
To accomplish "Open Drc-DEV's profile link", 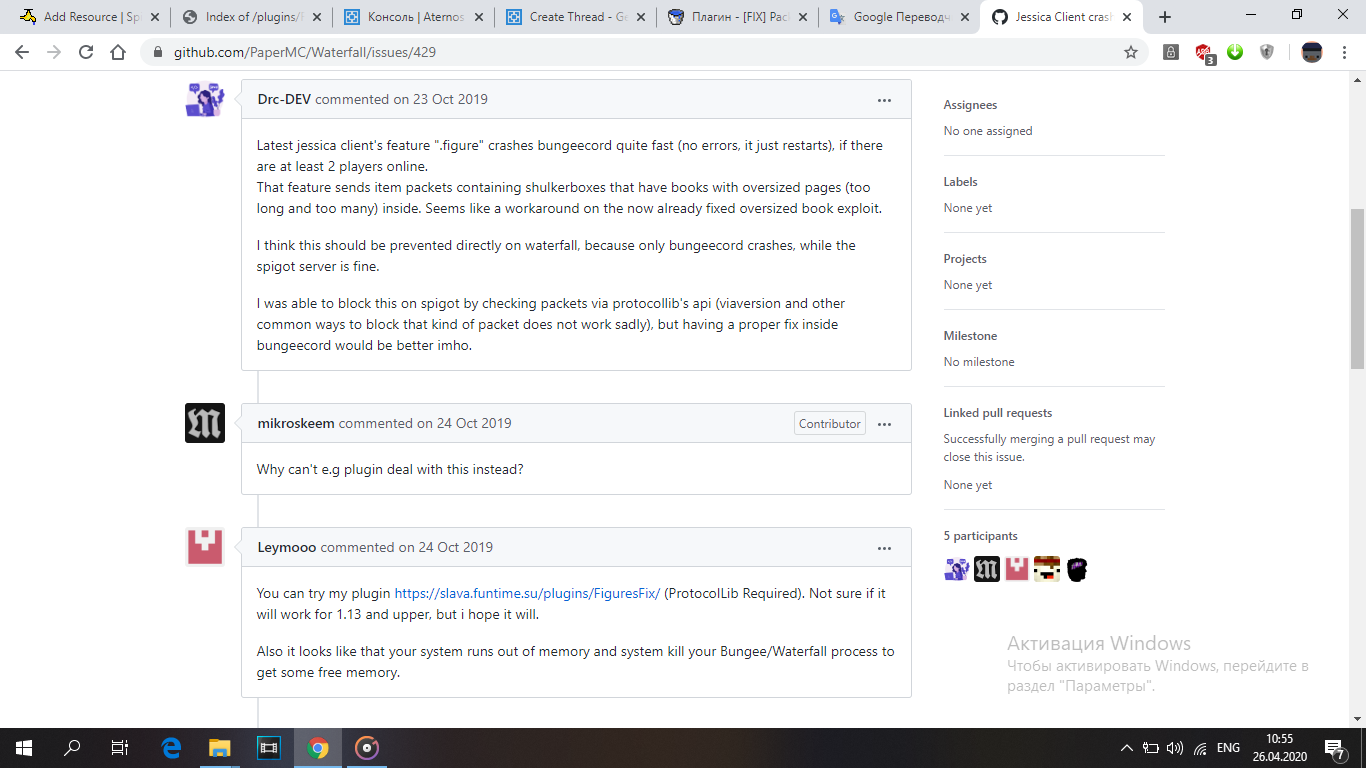I will (284, 99).
